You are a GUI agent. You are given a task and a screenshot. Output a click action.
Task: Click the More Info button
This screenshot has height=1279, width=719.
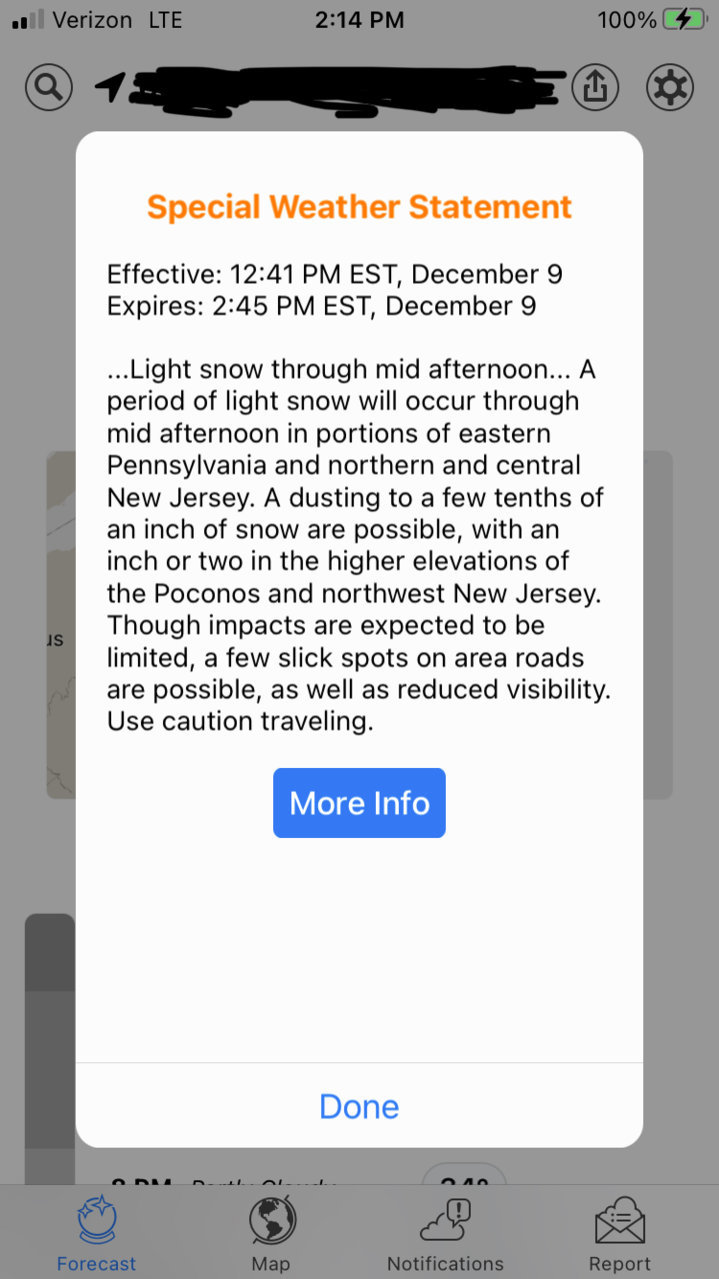359,803
